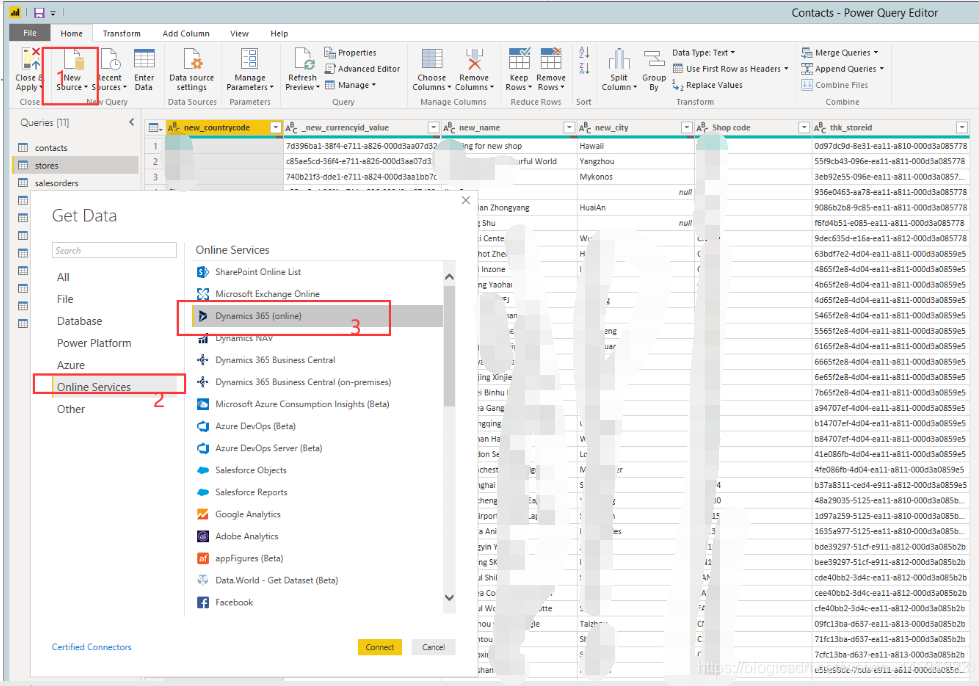Open the Help tab
The width and height of the screenshot is (979, 686).
point(279,34)
